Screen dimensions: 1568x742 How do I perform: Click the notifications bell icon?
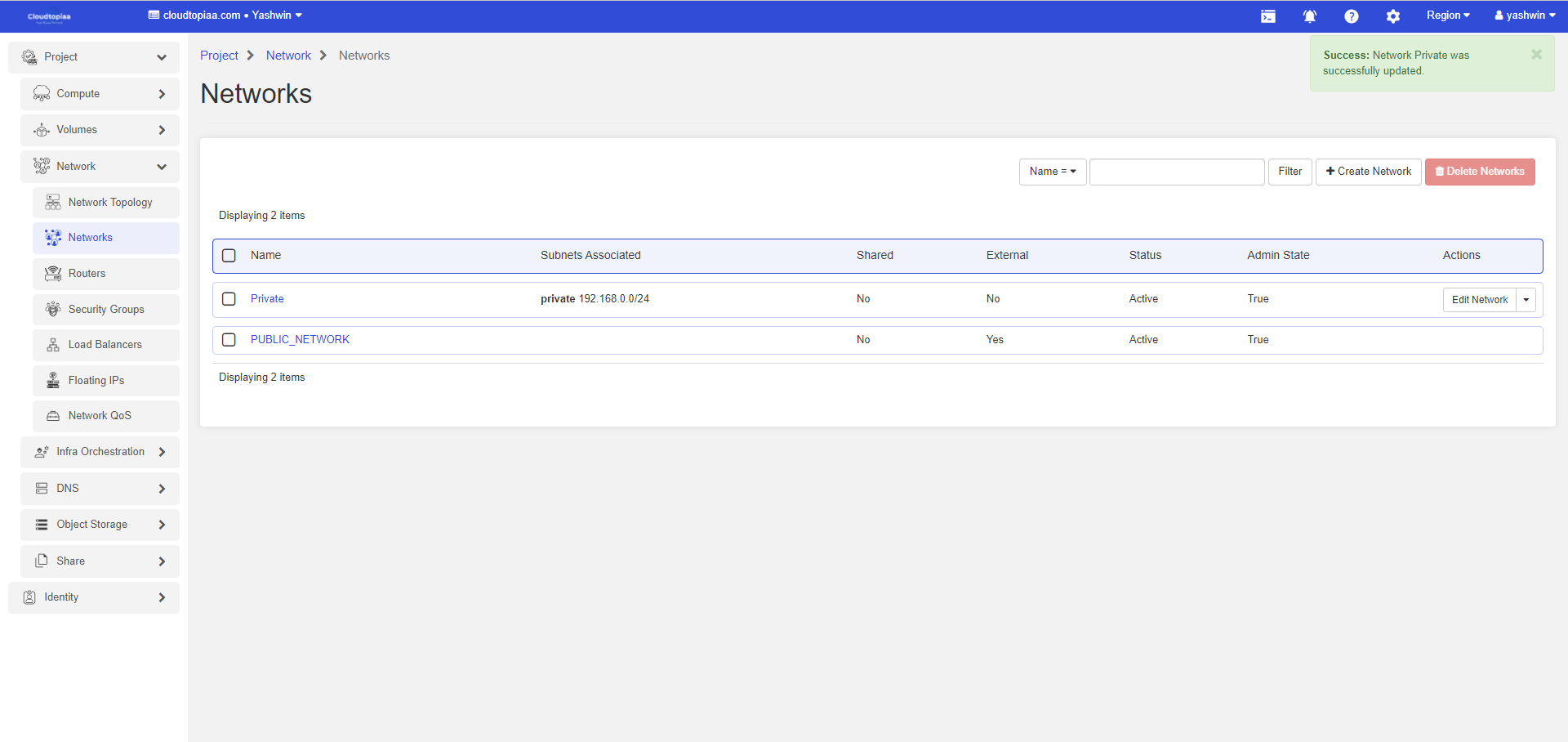tap(1309, 16)
